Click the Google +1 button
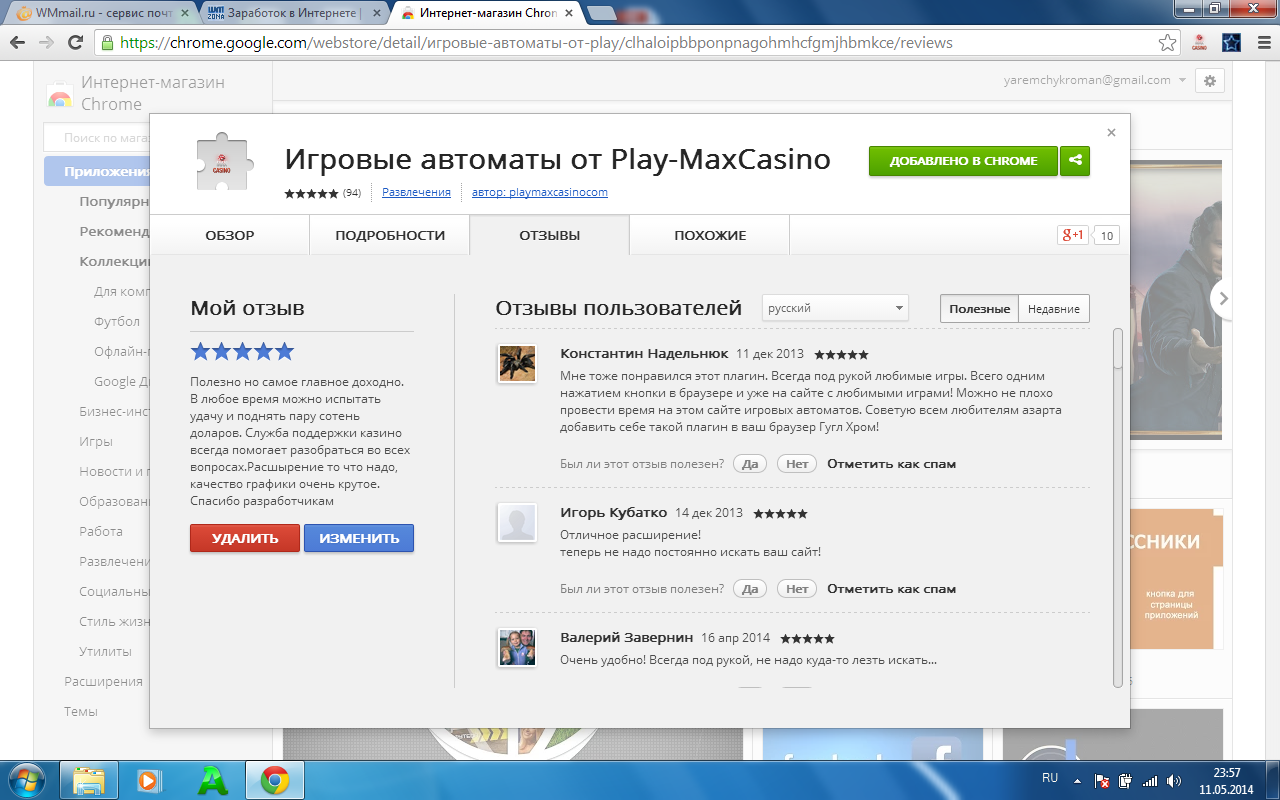This screenshot has height=800, width=1280. point(1073,235)
